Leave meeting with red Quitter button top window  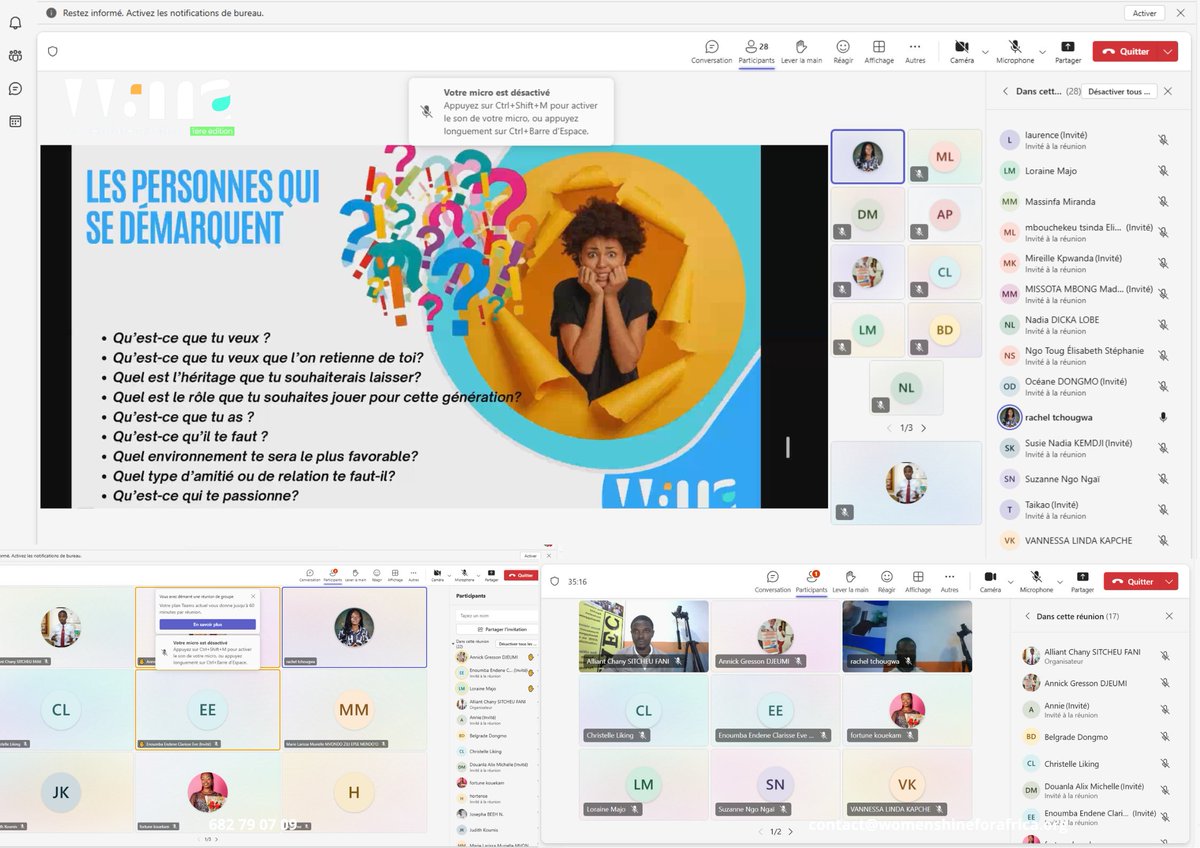pos(1126,52)
